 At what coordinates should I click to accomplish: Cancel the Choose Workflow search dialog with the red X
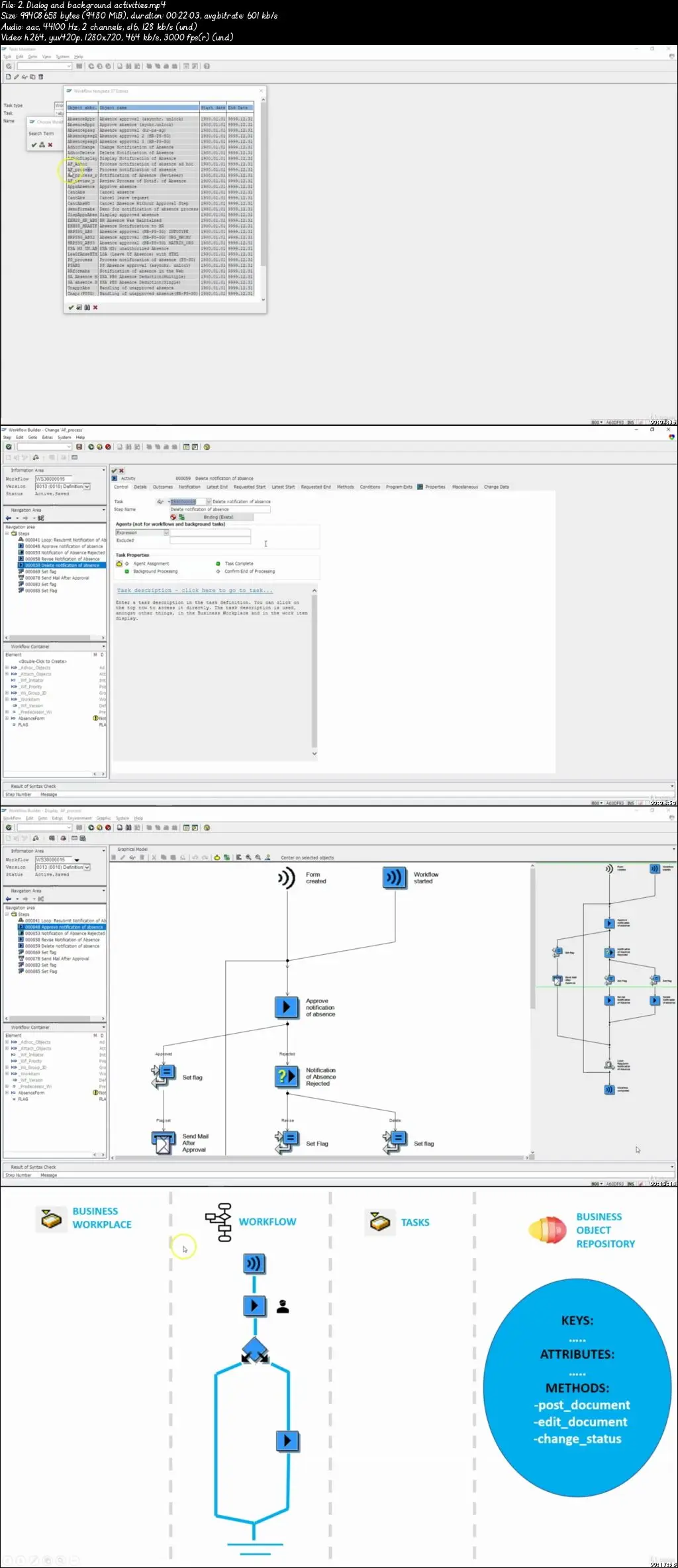50,144
